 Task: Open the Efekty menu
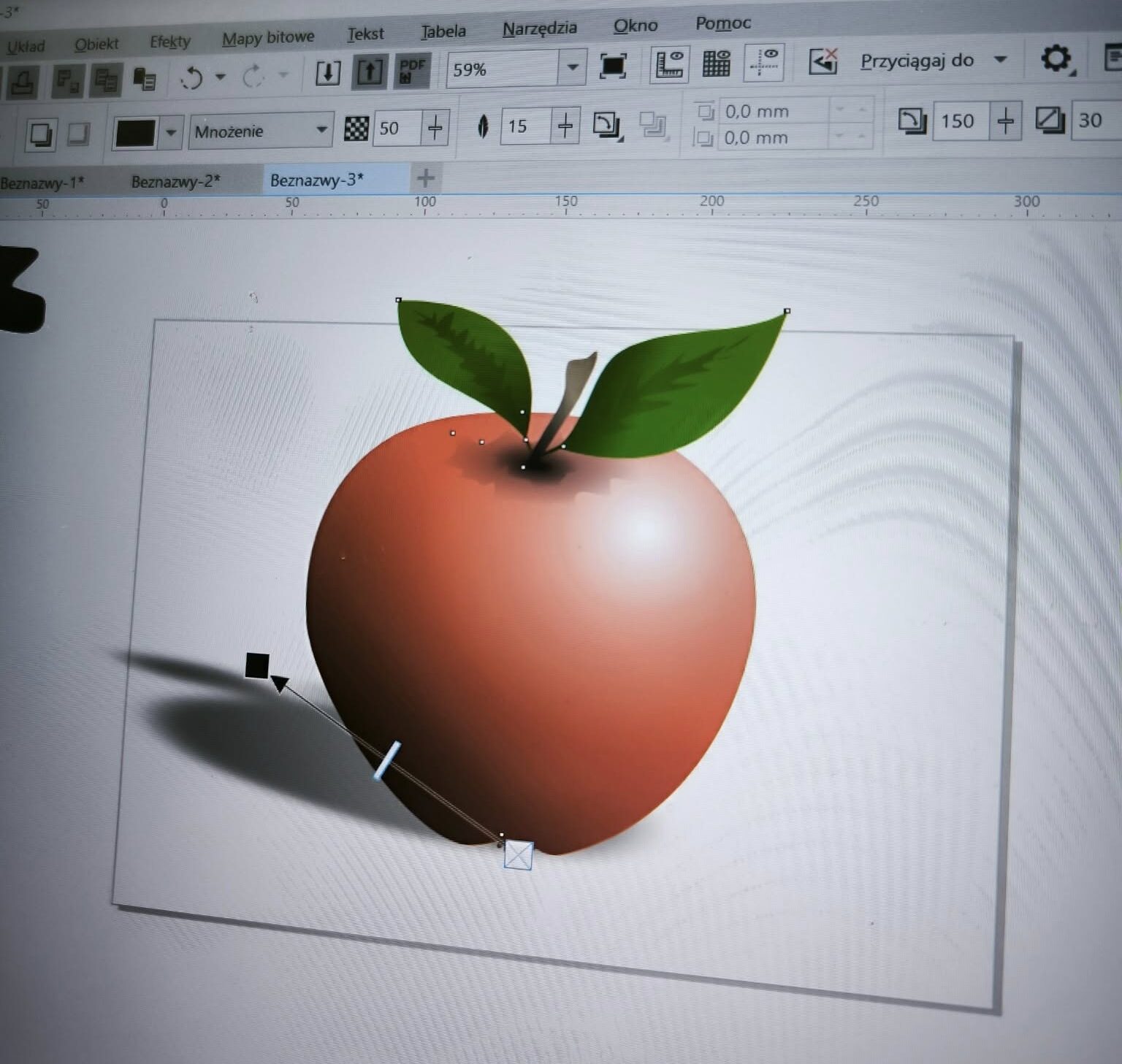point(169,42)
